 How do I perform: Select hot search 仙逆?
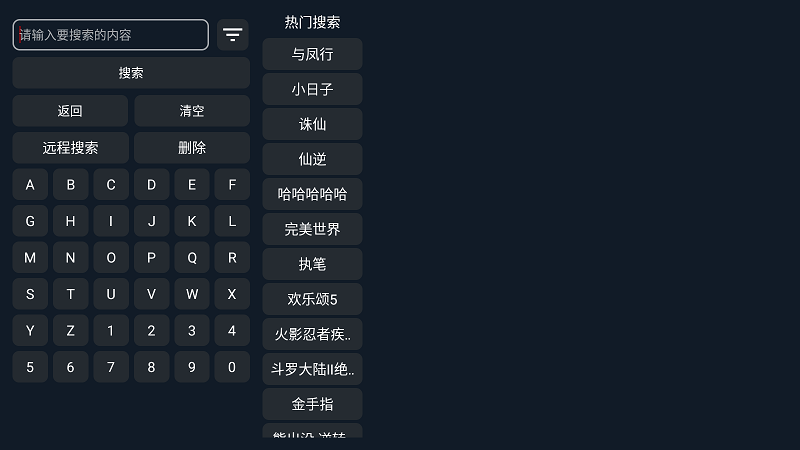(x=312, y=159)
